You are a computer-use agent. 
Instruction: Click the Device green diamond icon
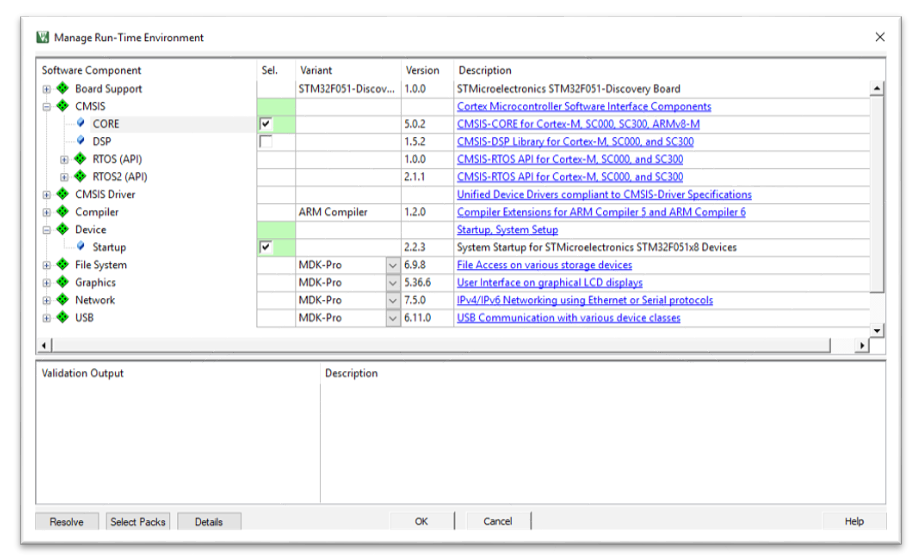pyautogui.click(x=63, y=229)
